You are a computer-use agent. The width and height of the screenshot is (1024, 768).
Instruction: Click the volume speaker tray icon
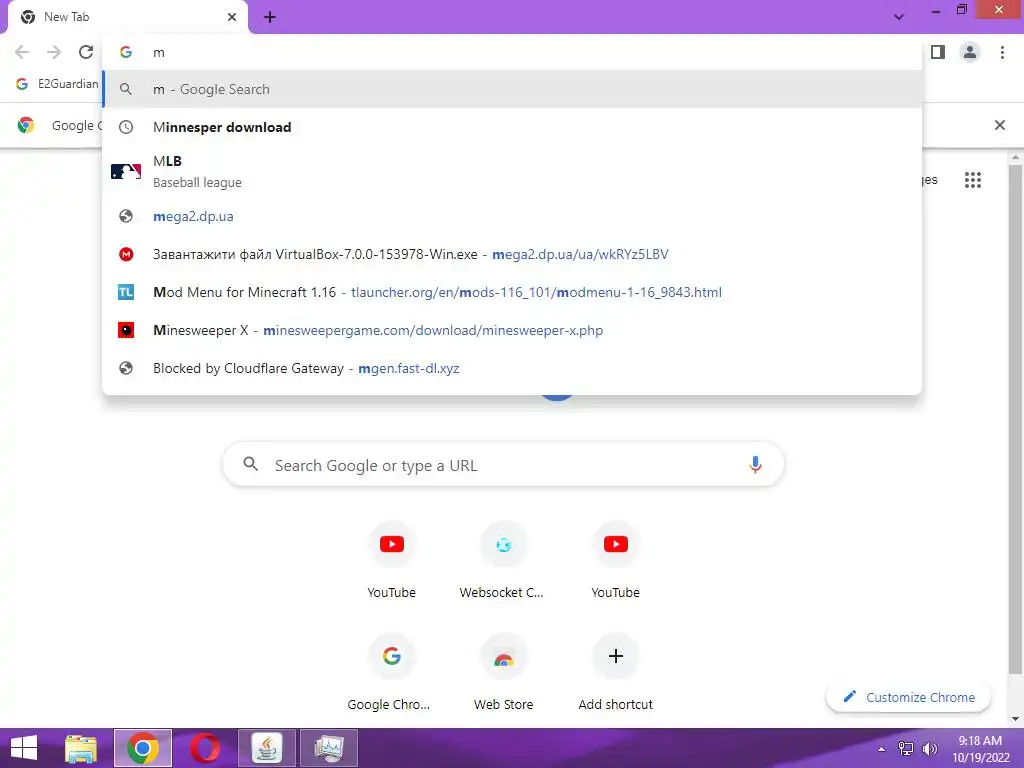(929, 748)
